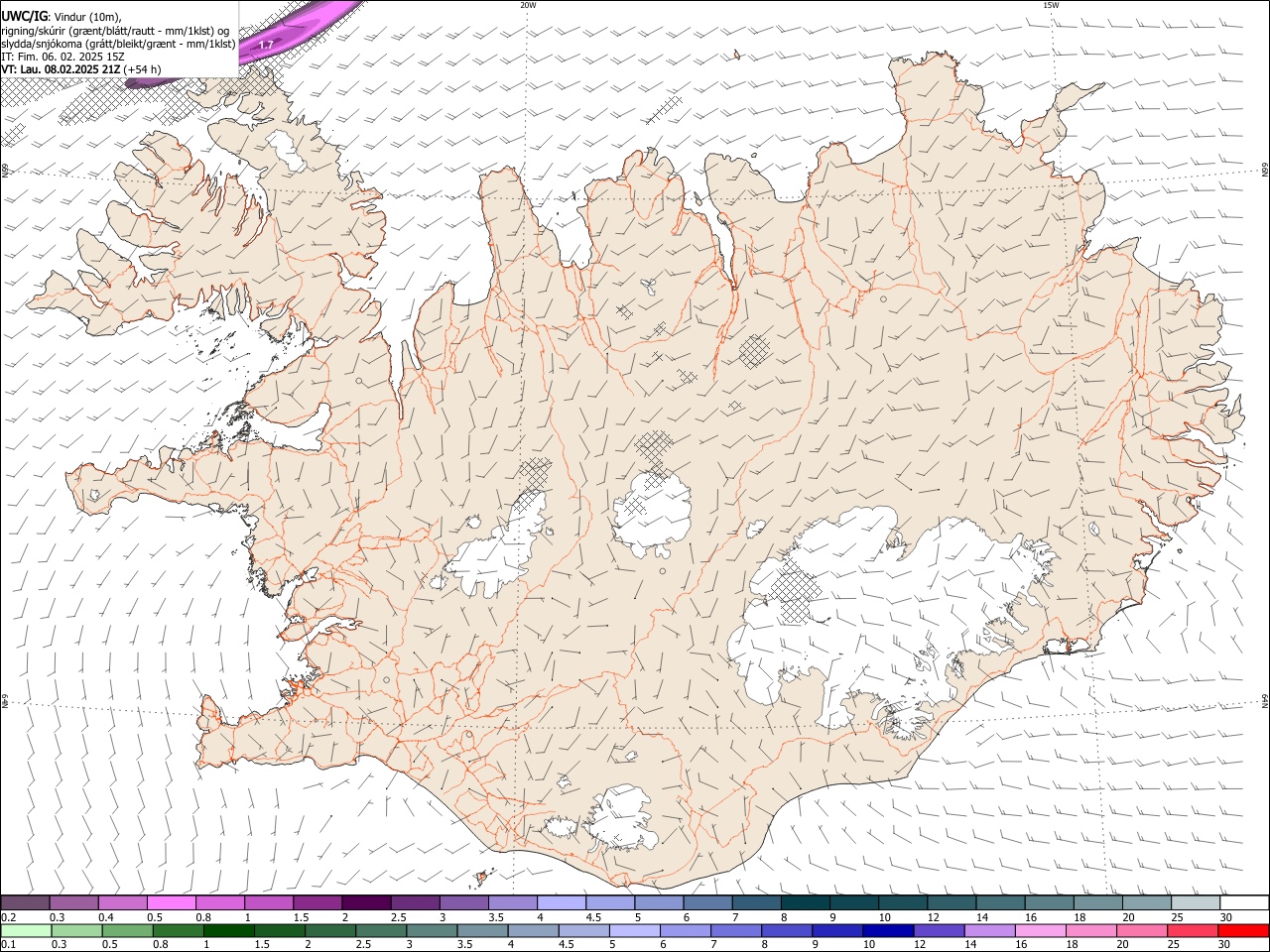This screenshot has width=1270, height=952.
Task: Select the pale green 0.1 swatch, bottom legend row
Action: click(x=26, y=931)
